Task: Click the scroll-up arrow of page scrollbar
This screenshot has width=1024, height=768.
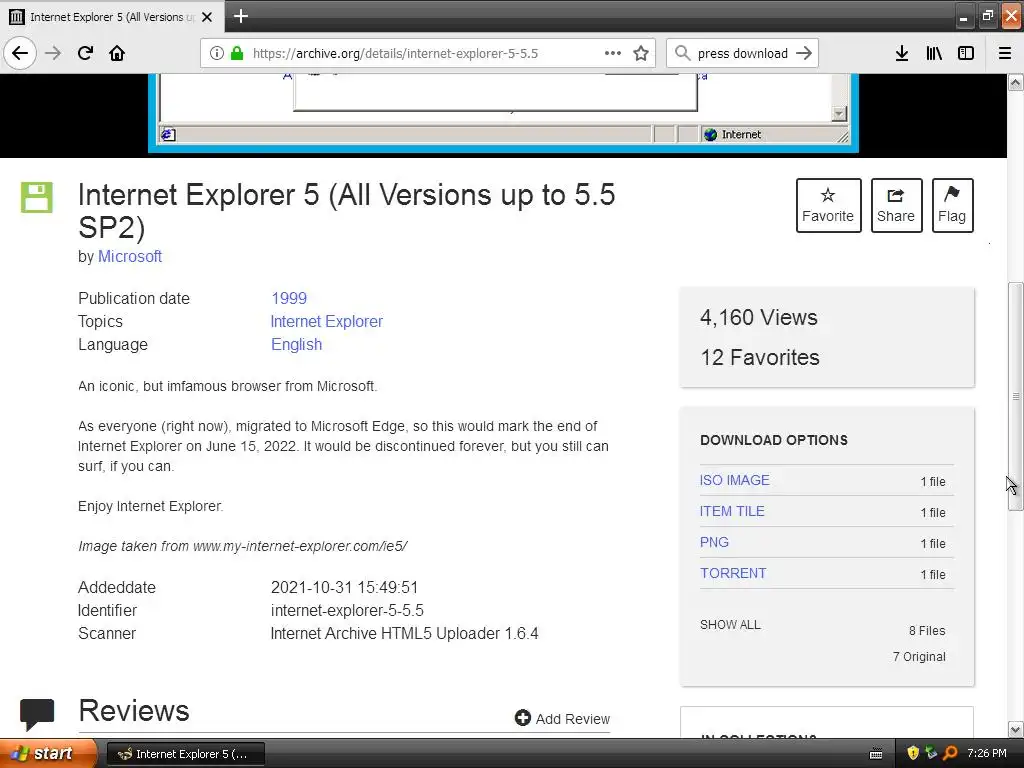Action: [1016, 82]
